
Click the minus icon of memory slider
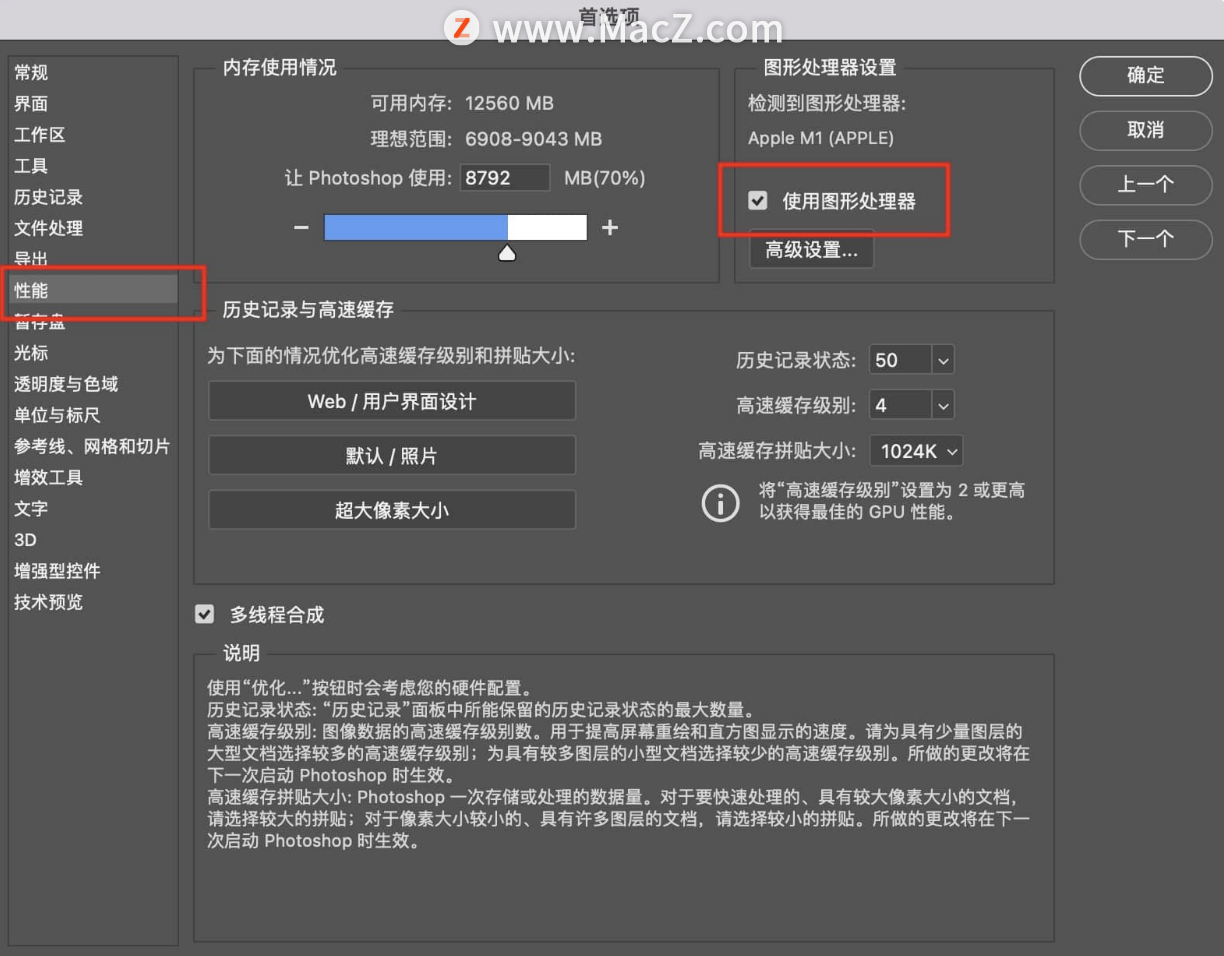301,228
